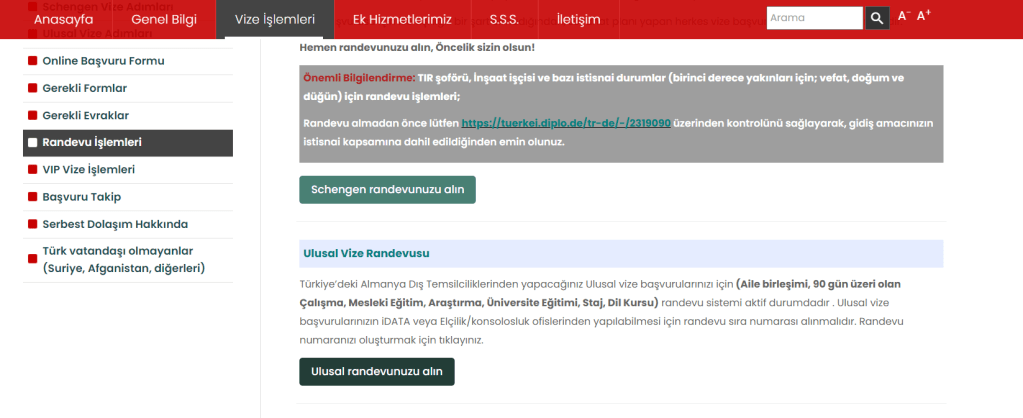The height and width of the screenshot is (418, 1023).
Task: Expand the Vize İşlemleri menu
Action: (x=275, y=19)
